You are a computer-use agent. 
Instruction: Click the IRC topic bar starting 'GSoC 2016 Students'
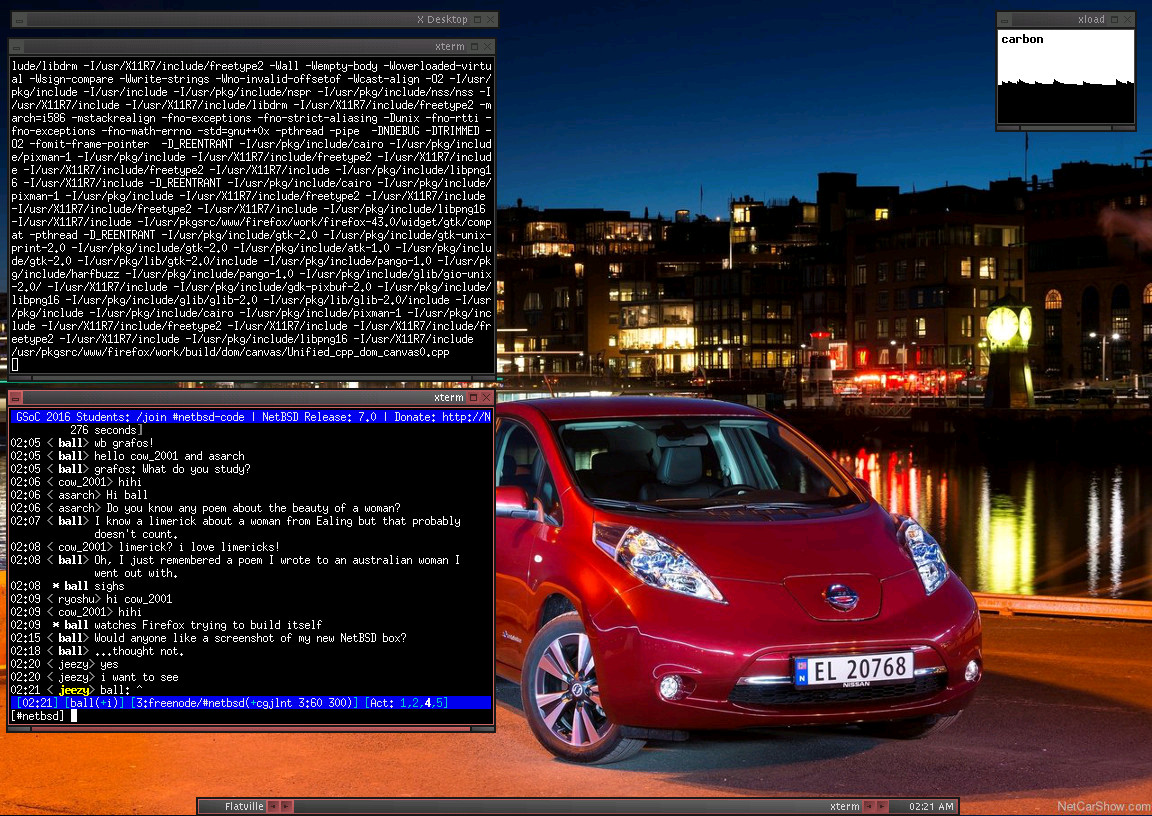(x=251, y=417)
